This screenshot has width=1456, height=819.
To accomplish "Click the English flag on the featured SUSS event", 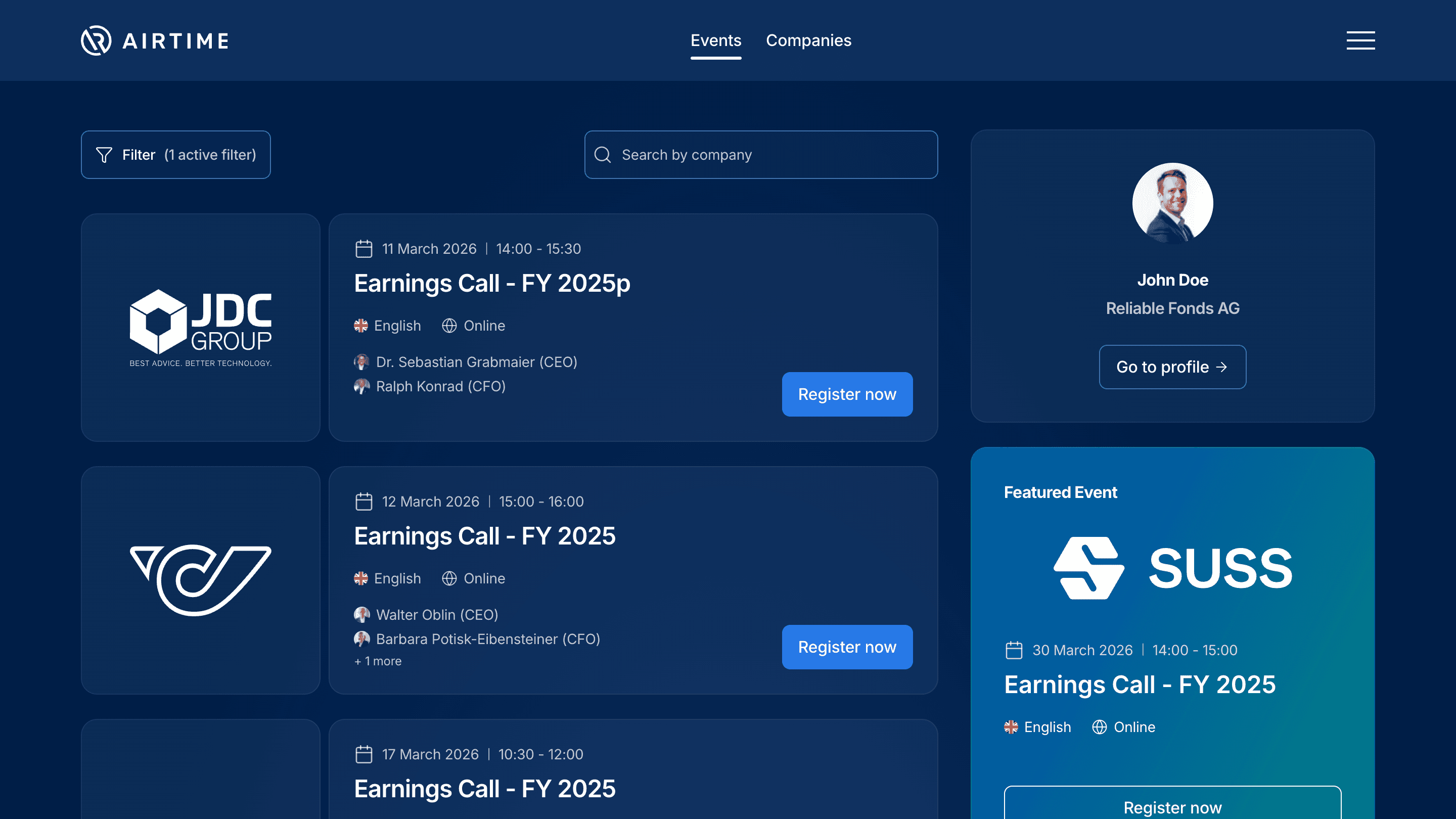I will point(1012,727).
